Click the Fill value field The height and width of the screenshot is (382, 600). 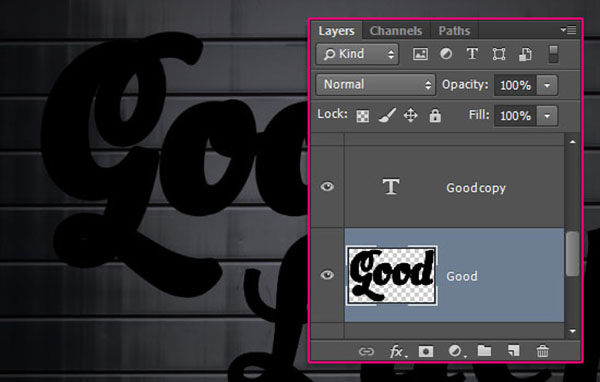click(515, 116)
